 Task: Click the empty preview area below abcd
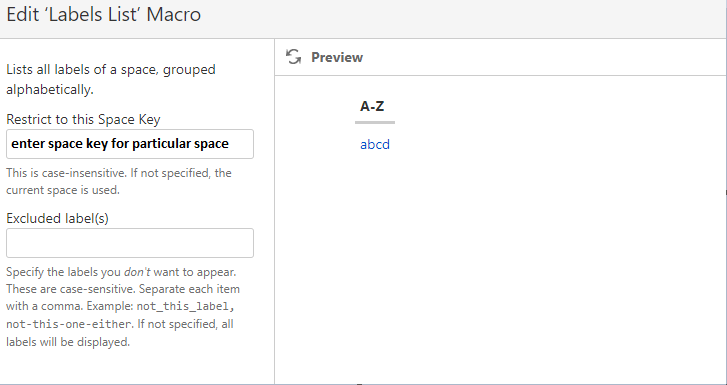point(501,269)
